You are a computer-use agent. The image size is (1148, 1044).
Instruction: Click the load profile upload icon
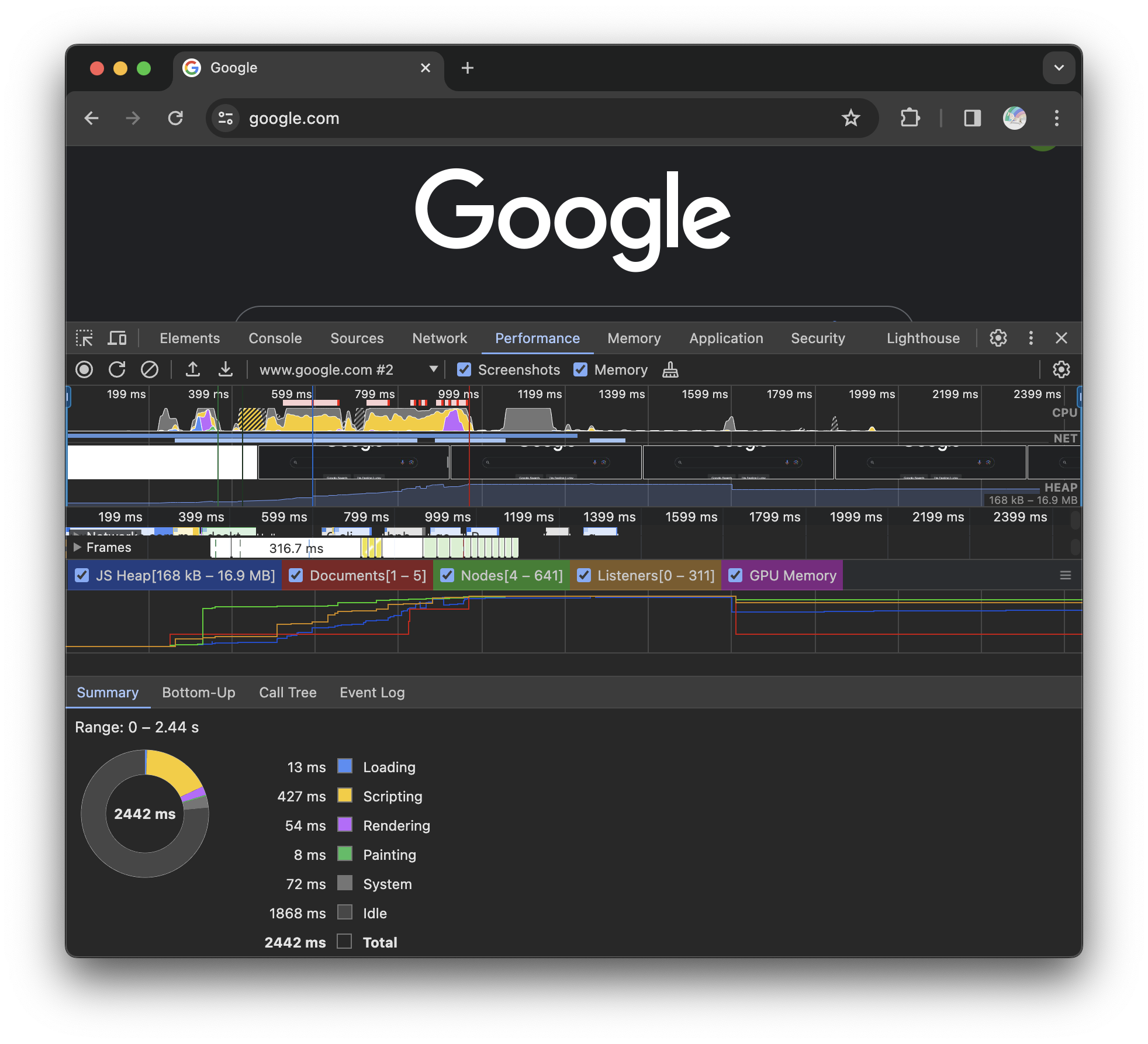193,369
